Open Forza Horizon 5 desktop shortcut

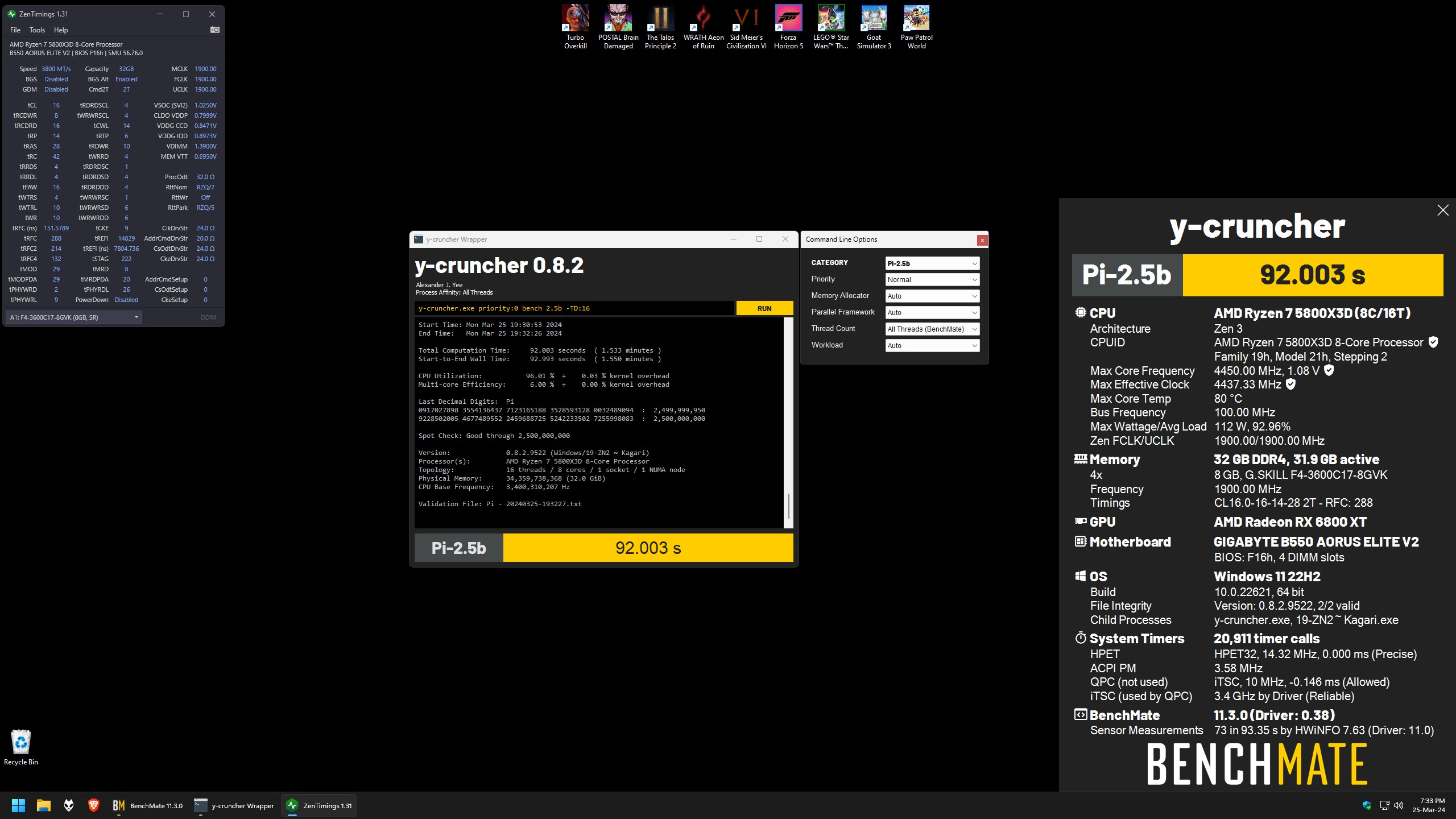point(788,27)
